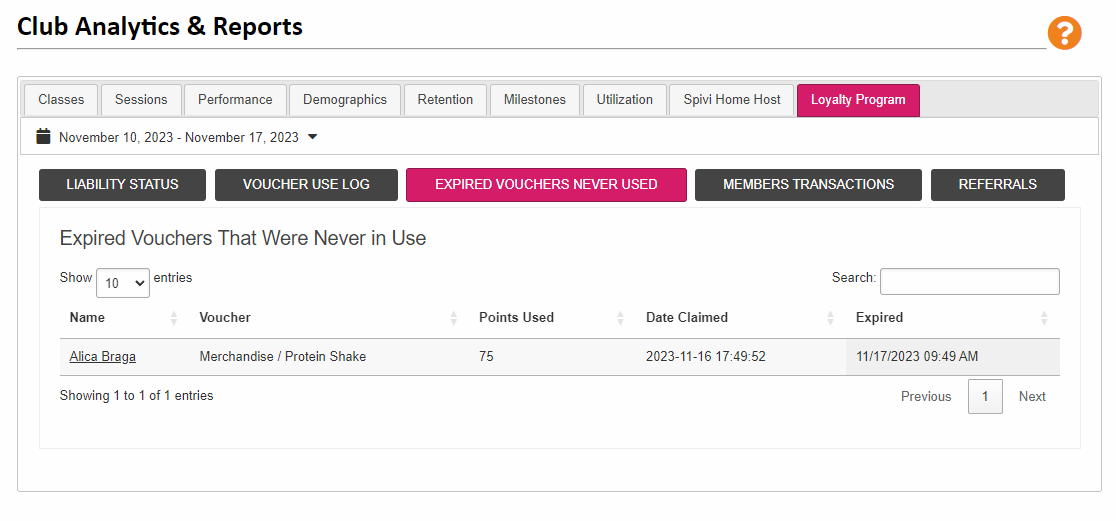Open the Referrals report
The height and width of the screenshot is (521, 1116).
pyautogui.click(x=998, y=184)
